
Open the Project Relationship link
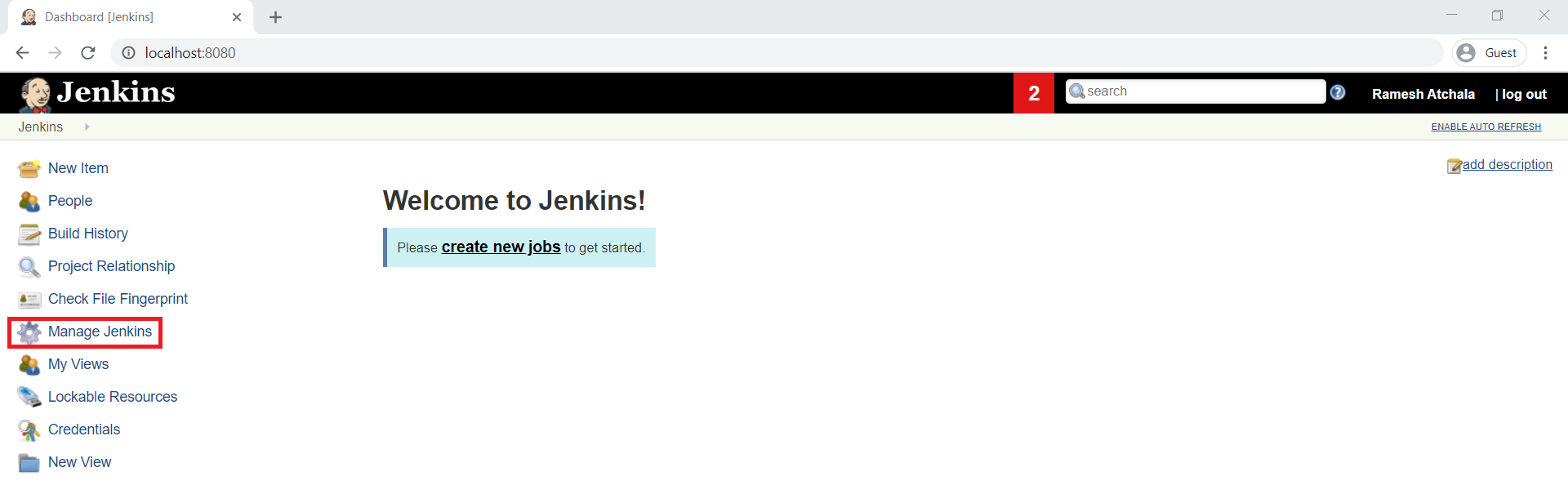click(112, 266)
